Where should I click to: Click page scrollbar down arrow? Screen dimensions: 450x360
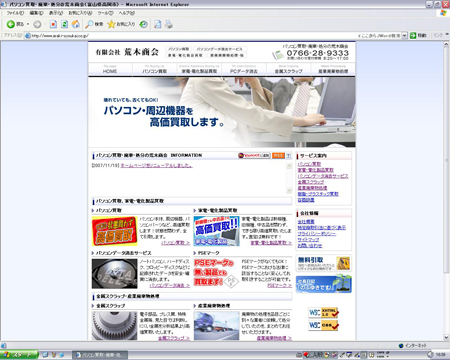[x=446, y=337]
